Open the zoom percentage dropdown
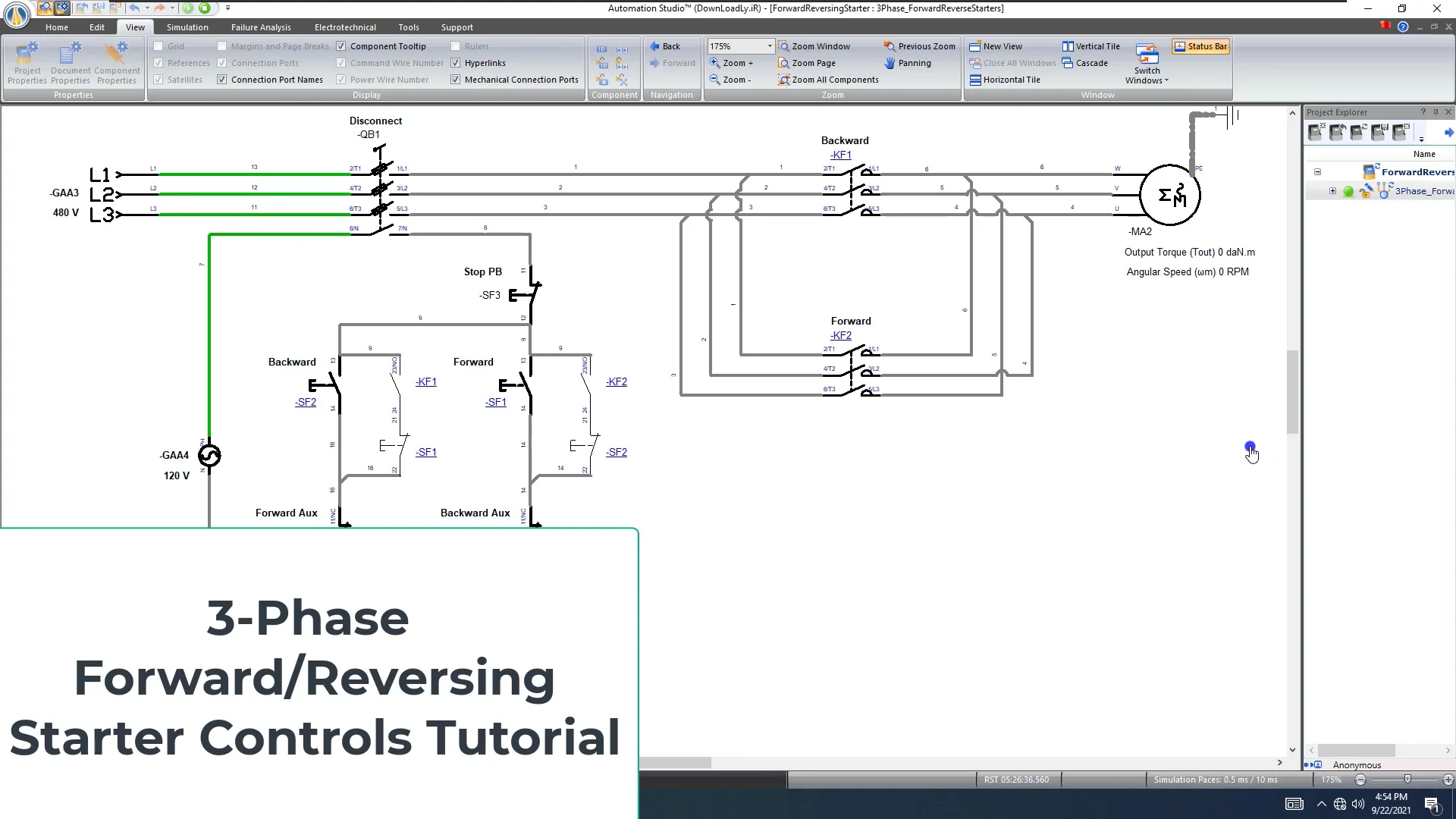 pos(769,45)
